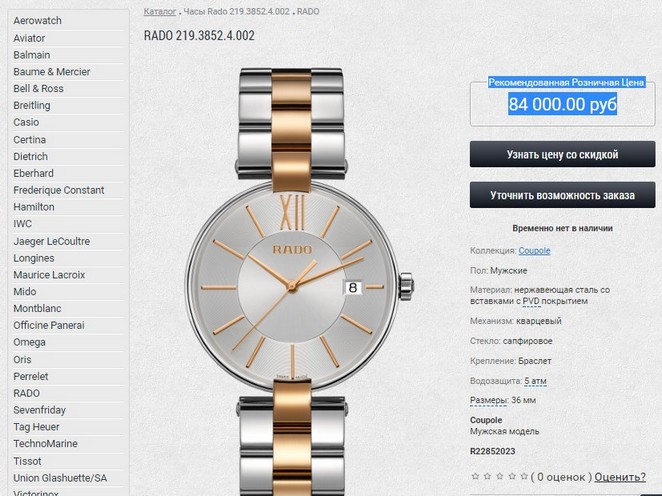Click the 'Уточнить возможность заказа' button
The height and width of the screenshot is (496, 662).
(x=562, y=195)
